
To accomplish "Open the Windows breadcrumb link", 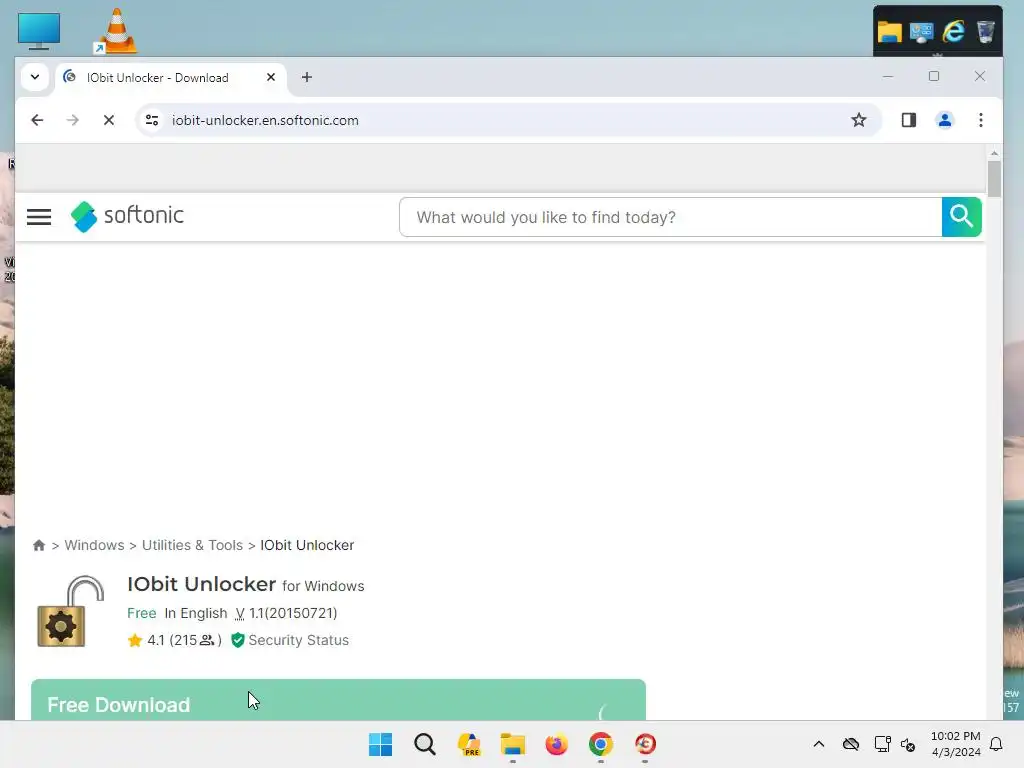I will tap(94, 545).
